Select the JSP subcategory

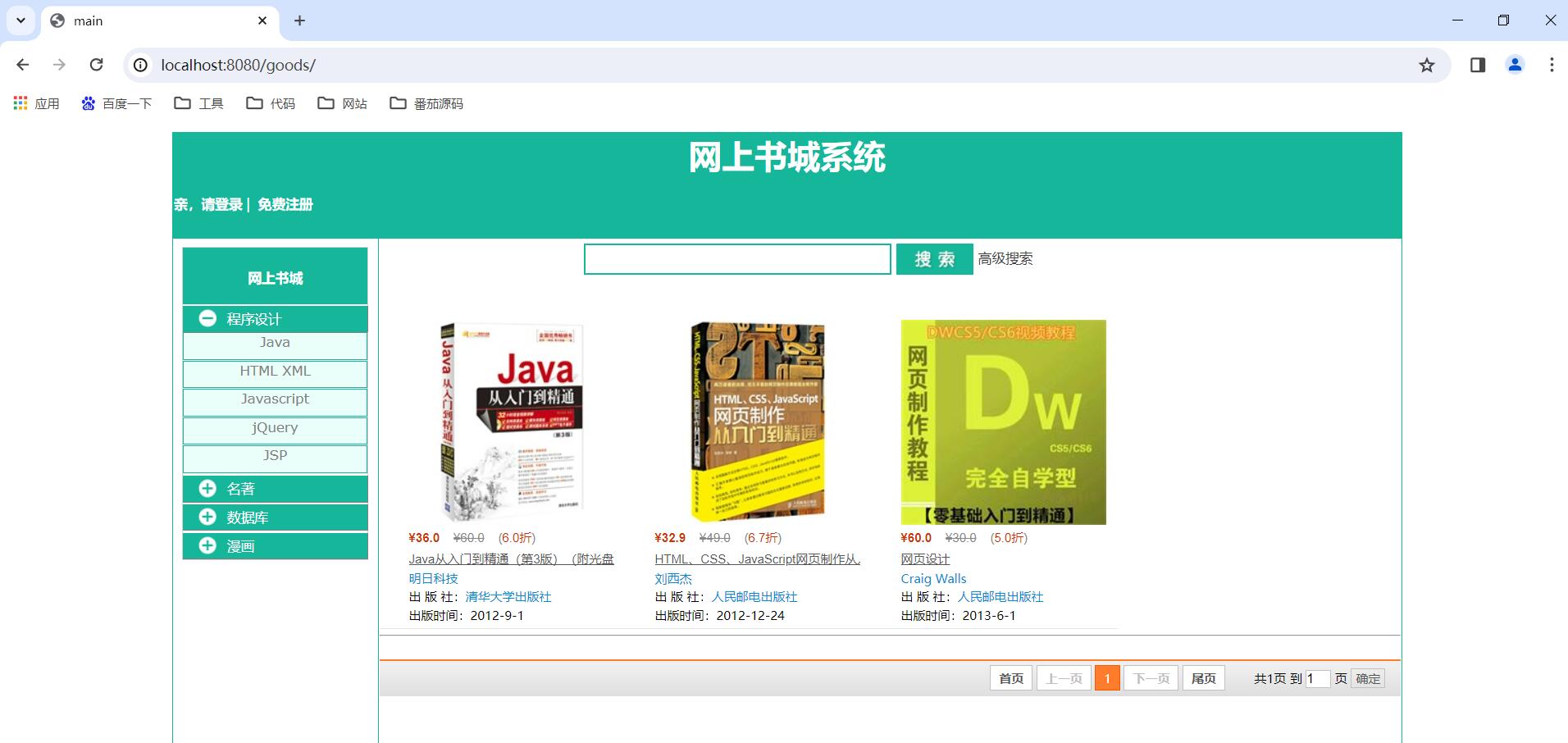click(275, 456)
